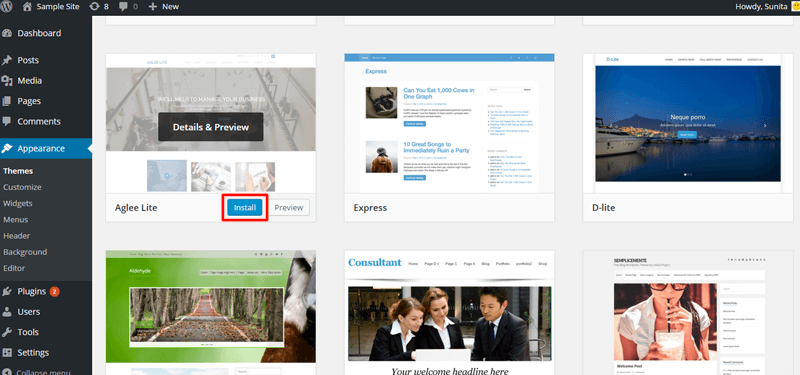Preview the Aglee Lite theme
Screen dimensions: 800x375
pos(289,208)
